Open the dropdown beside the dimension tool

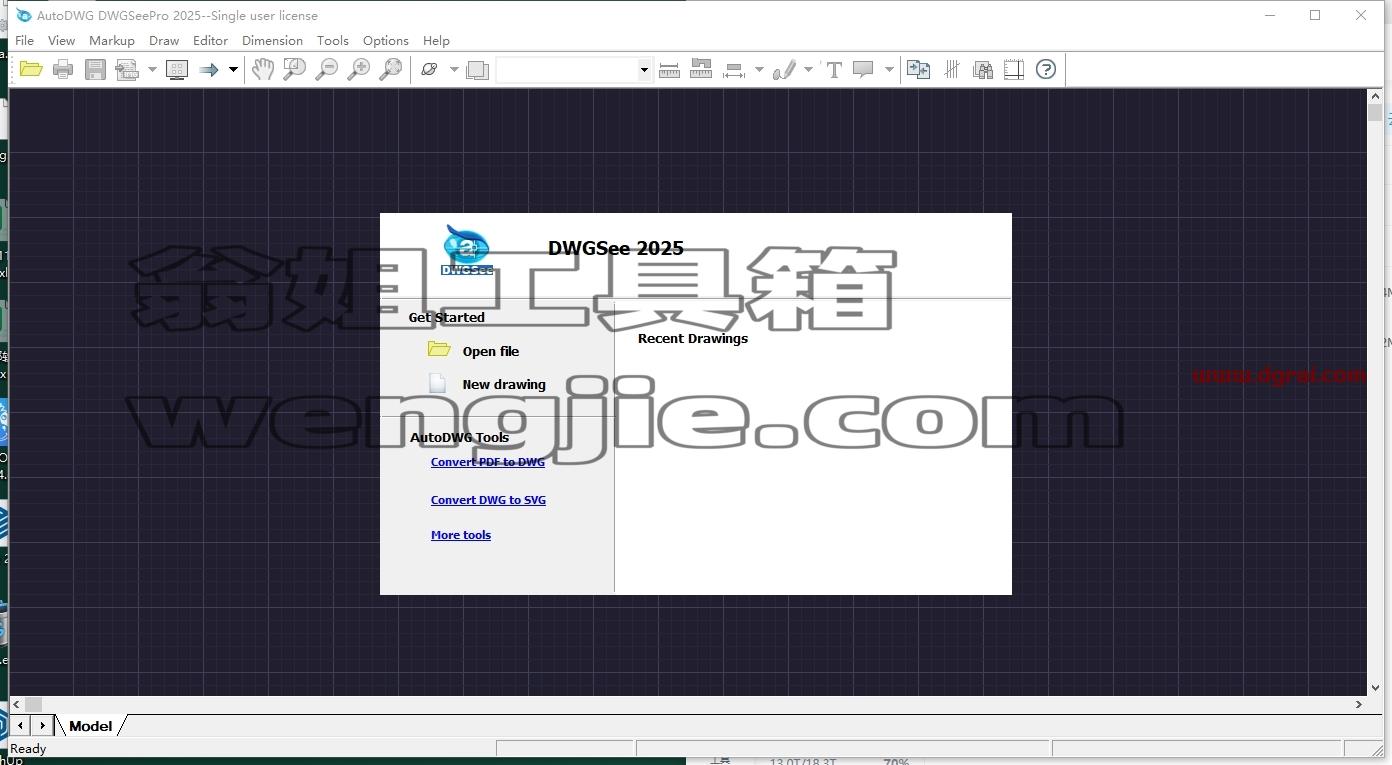[759, 69]
